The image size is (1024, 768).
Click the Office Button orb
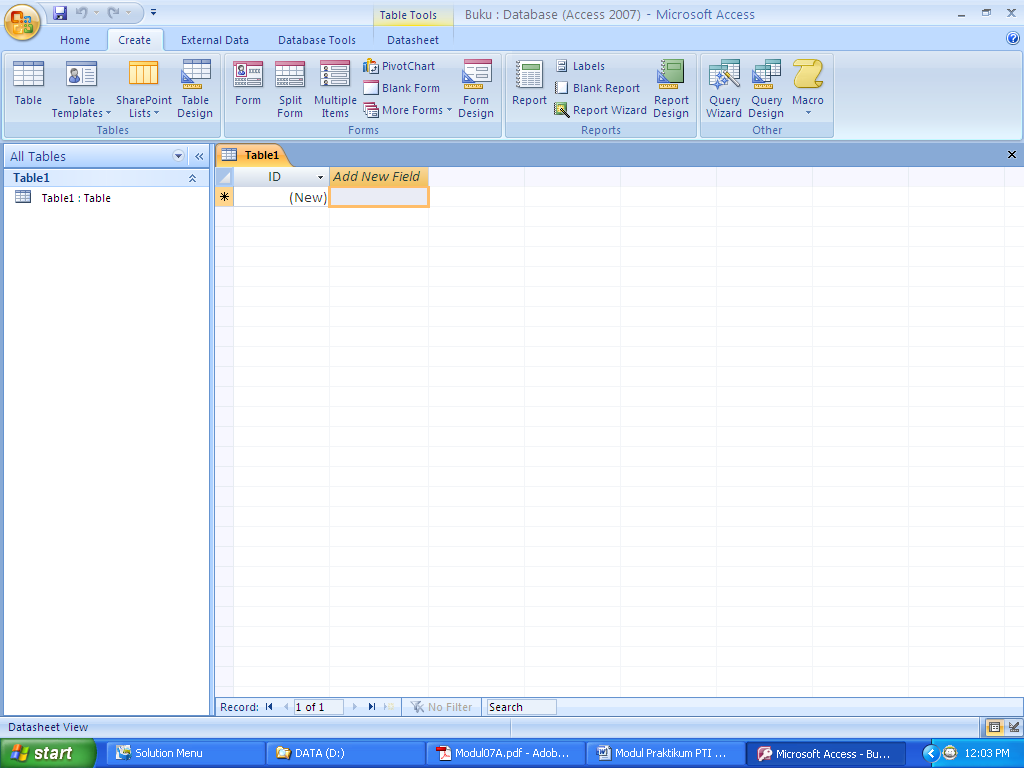coord(22,22)
